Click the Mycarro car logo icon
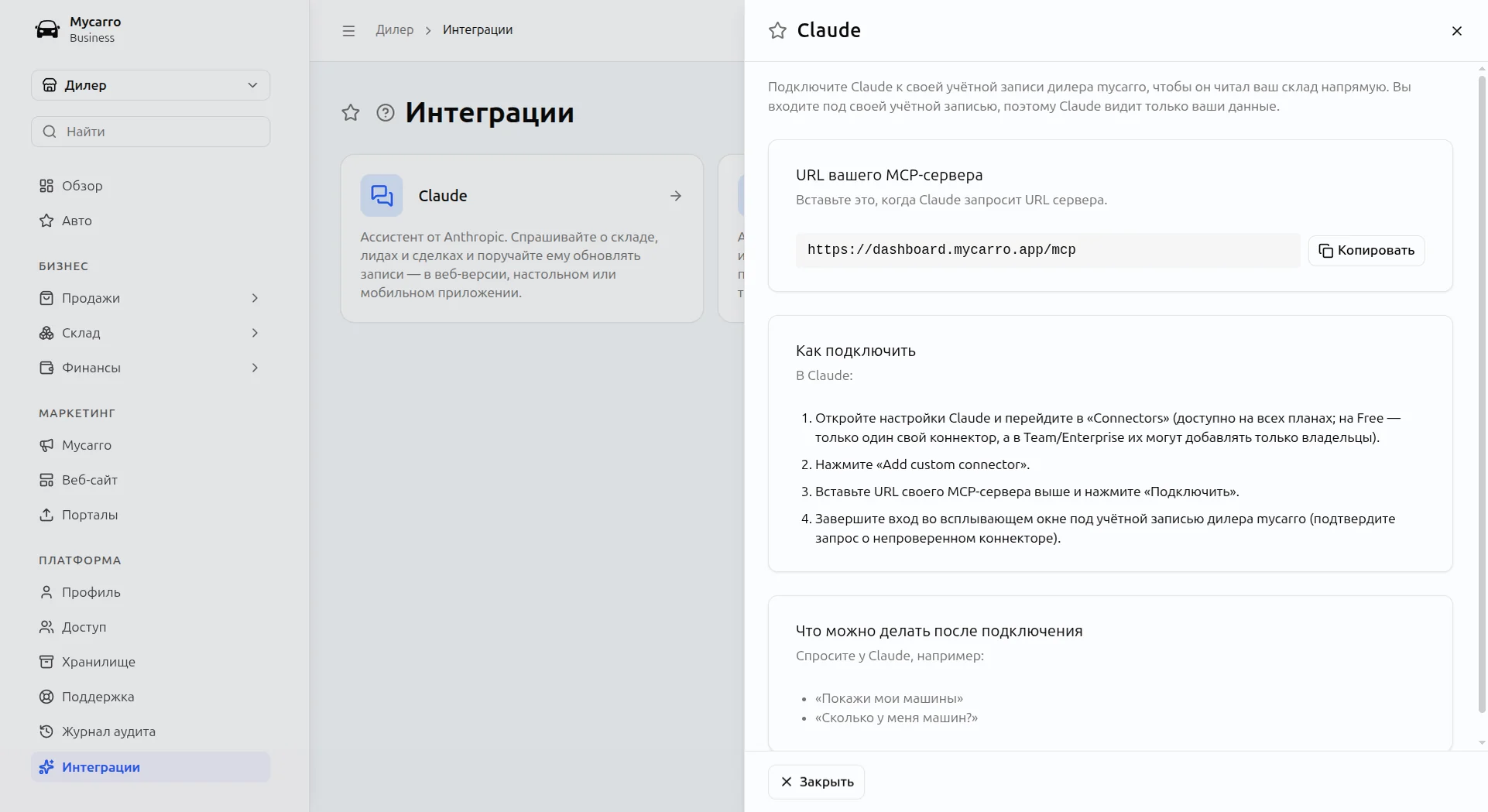The image size is (1488, 812). click(47, 29)
